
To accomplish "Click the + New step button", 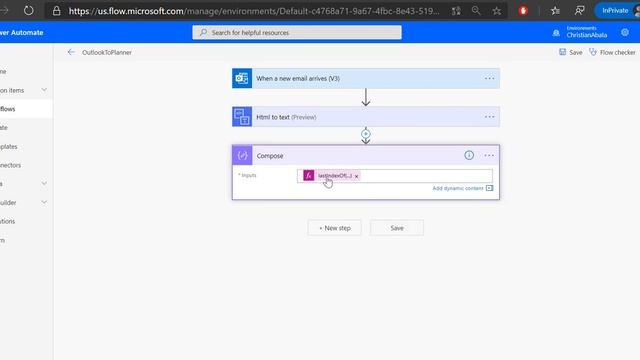I will 335,228.
